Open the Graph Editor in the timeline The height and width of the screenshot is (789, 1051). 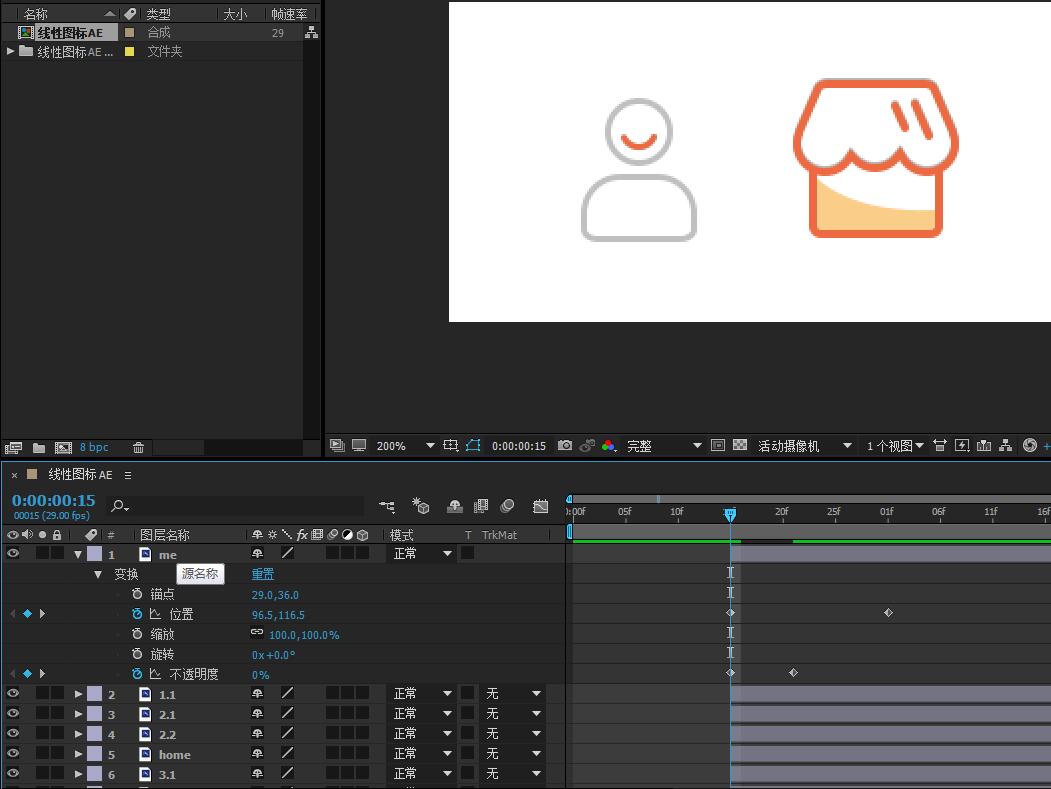pyautogui.click(x=541, y=507)
